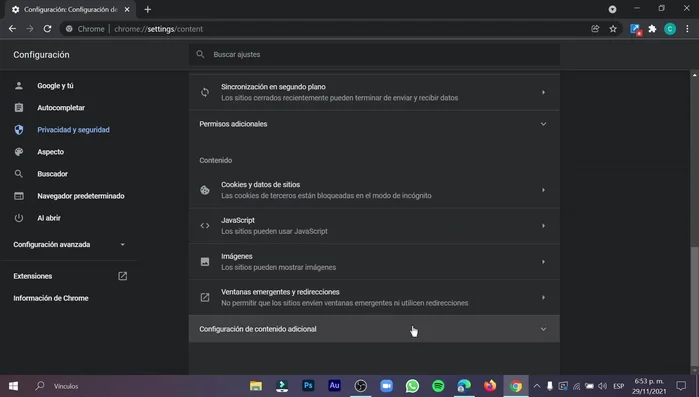The image size is (699, 397).
Task: Open Spotify from taskbar
Action: (x=438, y=386)
